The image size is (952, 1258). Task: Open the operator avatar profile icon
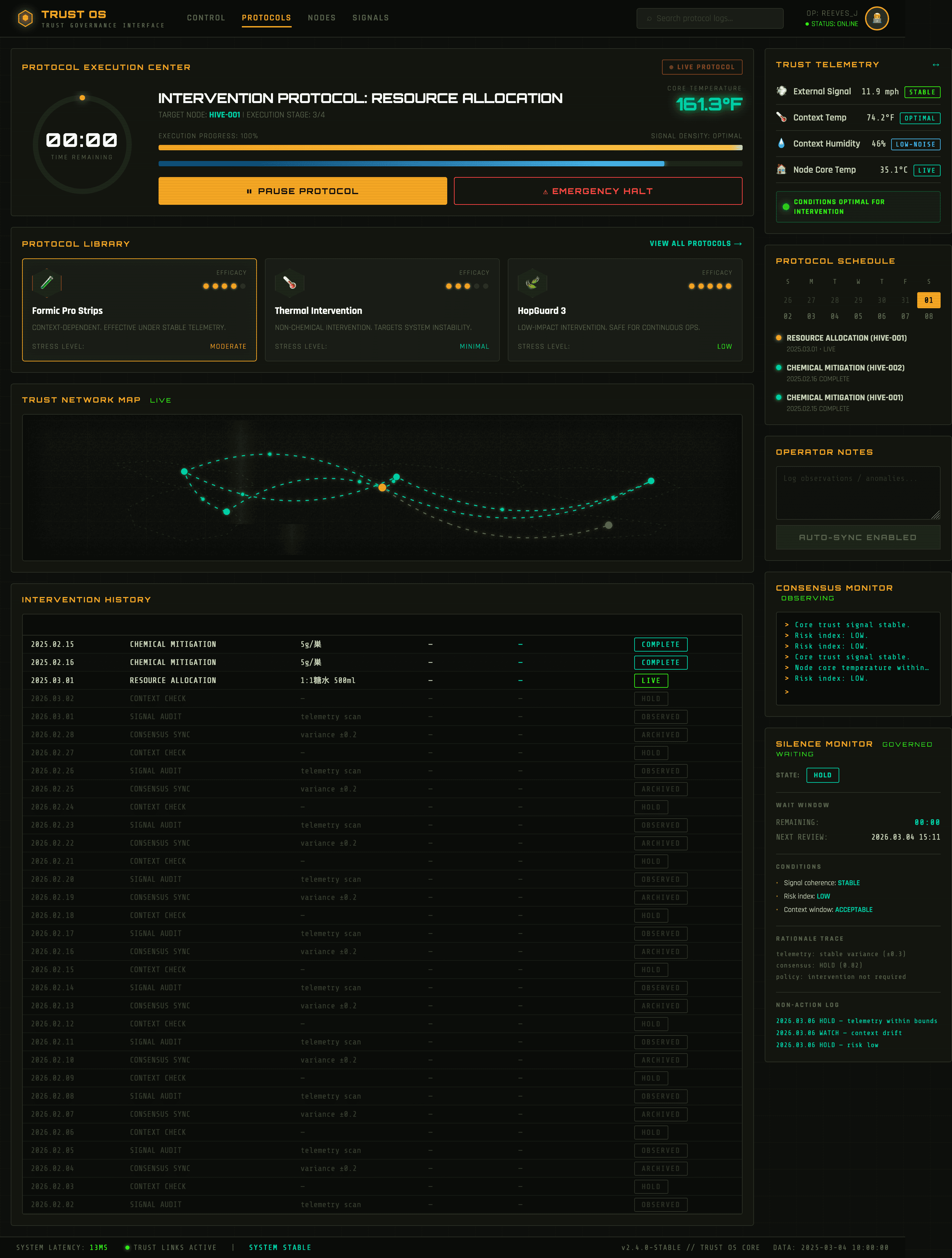(876, 18)
